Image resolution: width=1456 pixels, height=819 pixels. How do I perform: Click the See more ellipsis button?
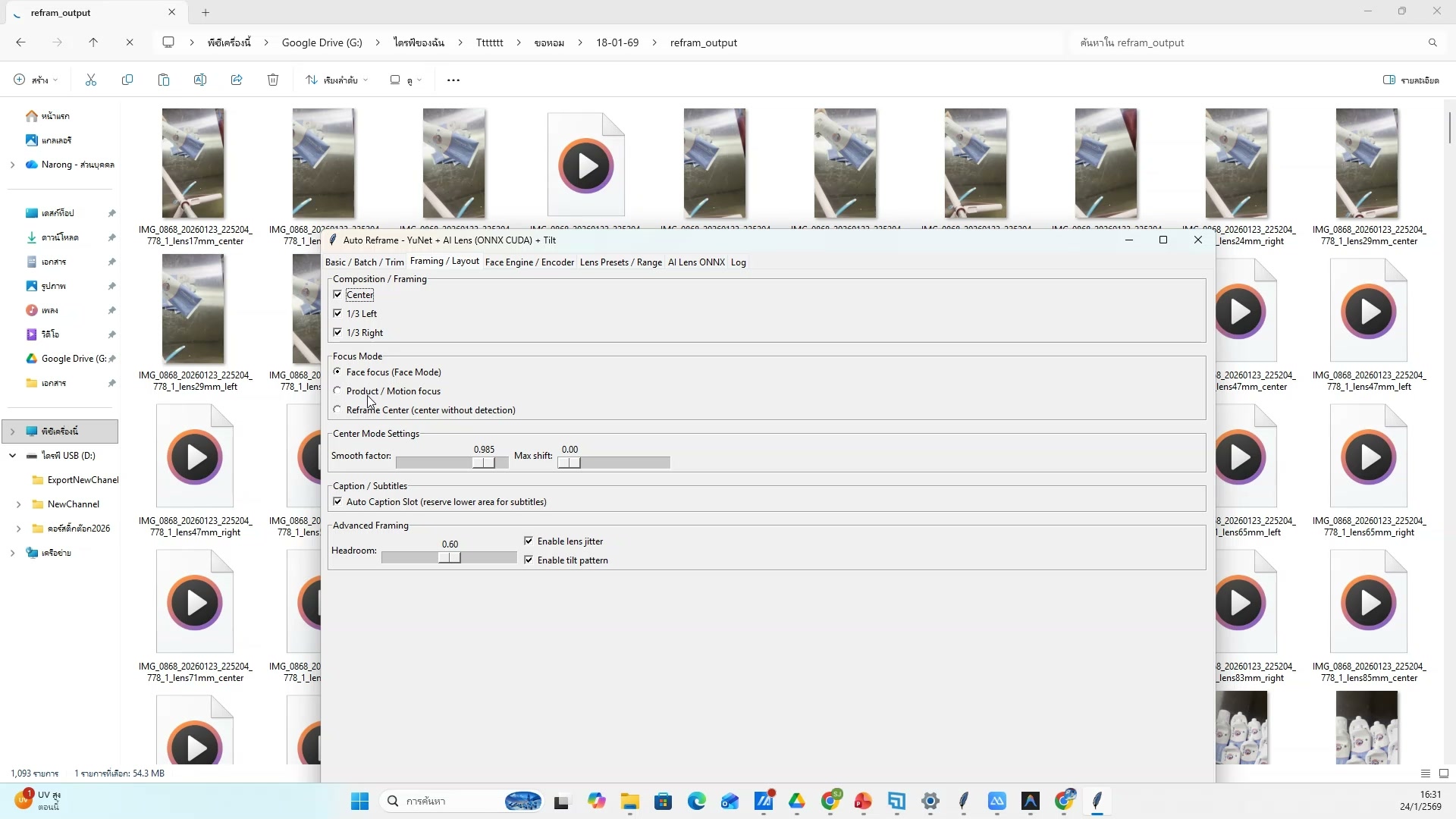tap(453, 80)
